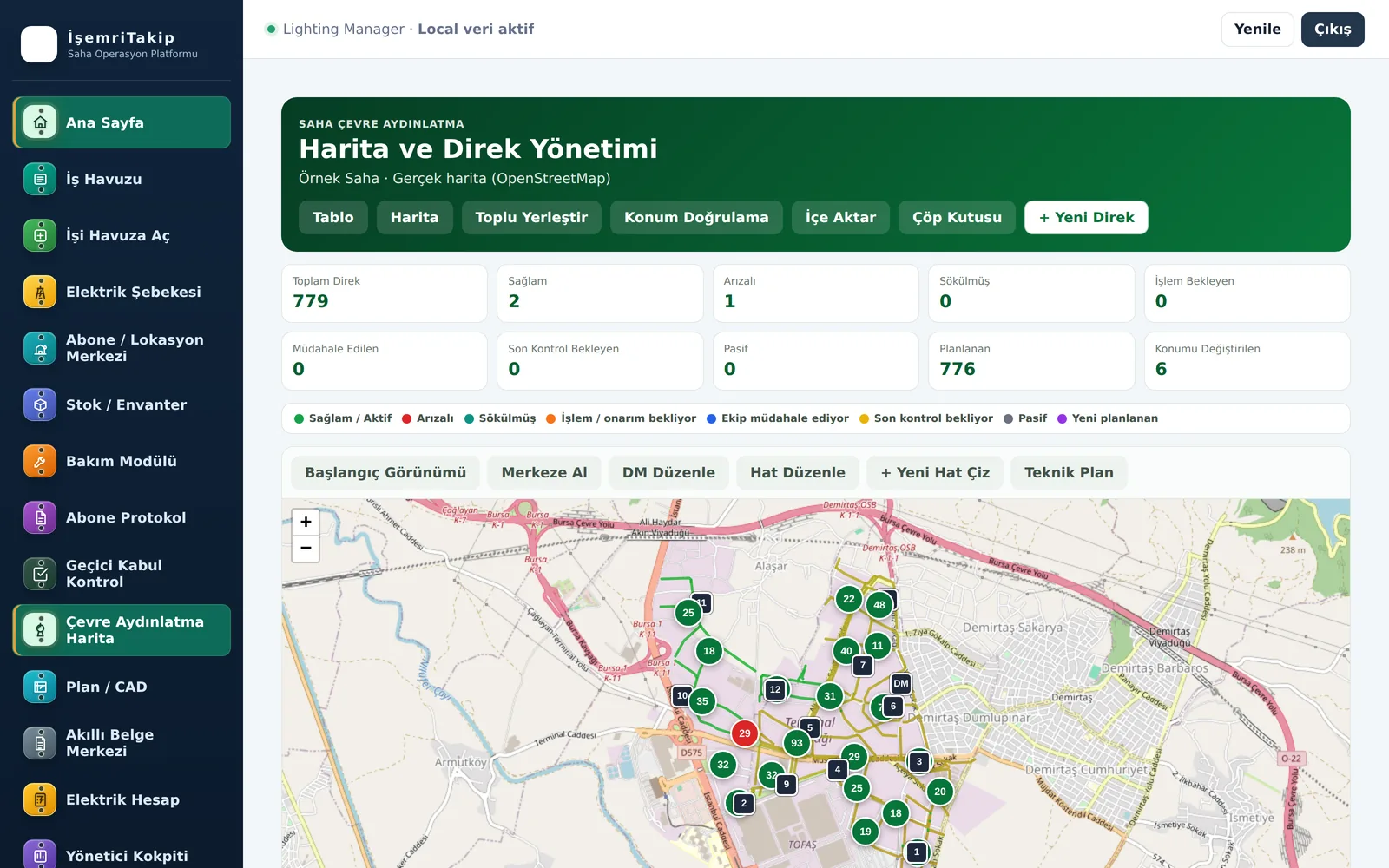Zoom in on the map
This screenshot has height=868, width=1389.
coord(306,522)
